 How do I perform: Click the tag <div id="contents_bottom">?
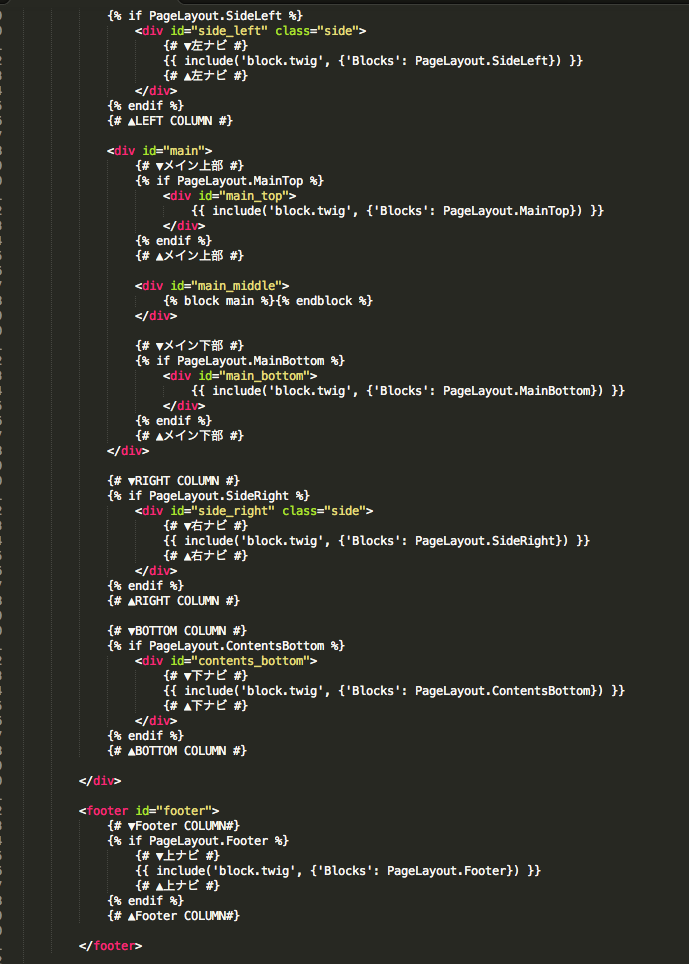pos(226,661)
